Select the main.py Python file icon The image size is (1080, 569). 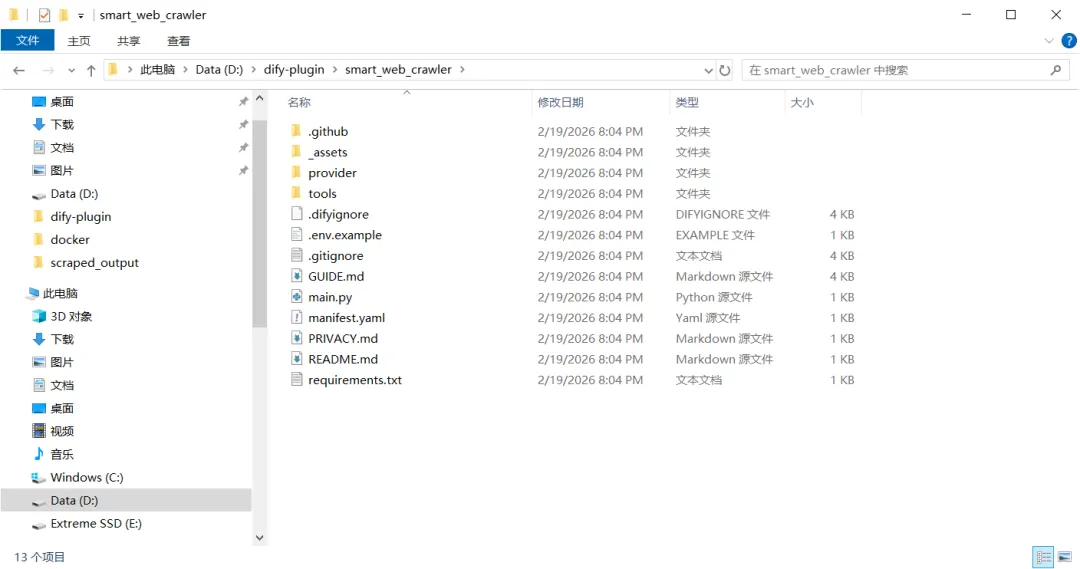[296, 296]
